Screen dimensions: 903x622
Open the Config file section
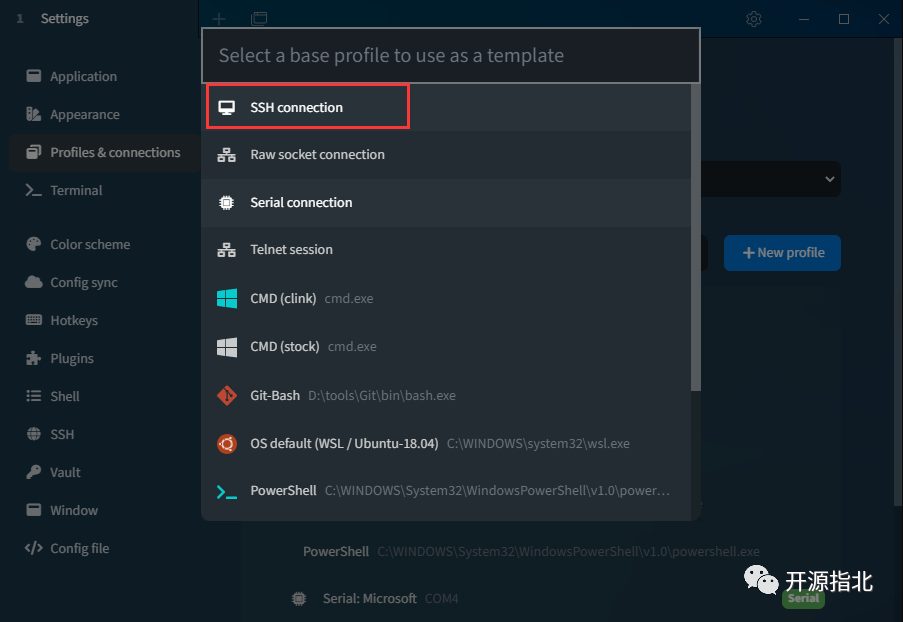(79, 549)
